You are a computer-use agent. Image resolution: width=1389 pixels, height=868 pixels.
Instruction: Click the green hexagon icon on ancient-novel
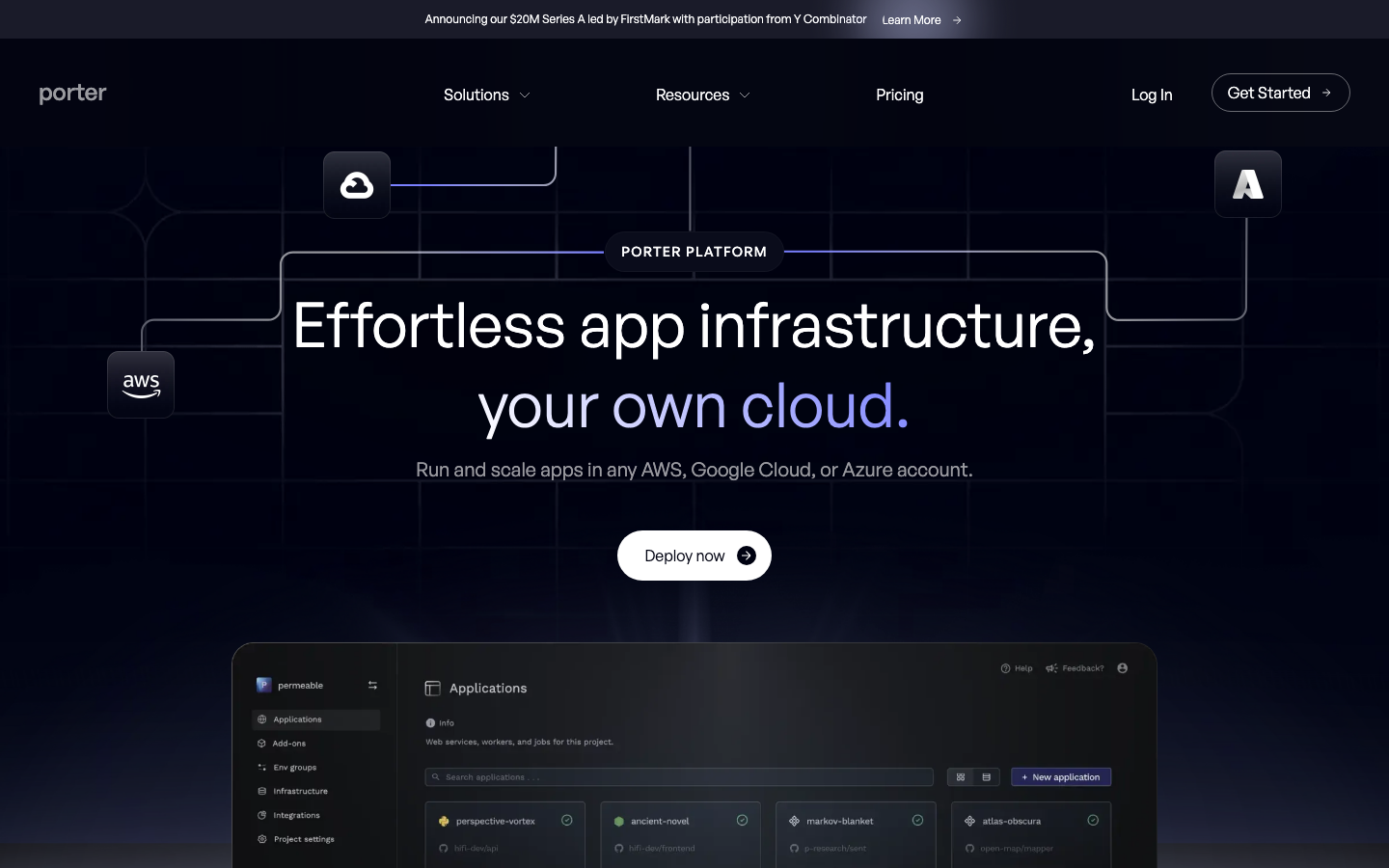coord(619,822)
